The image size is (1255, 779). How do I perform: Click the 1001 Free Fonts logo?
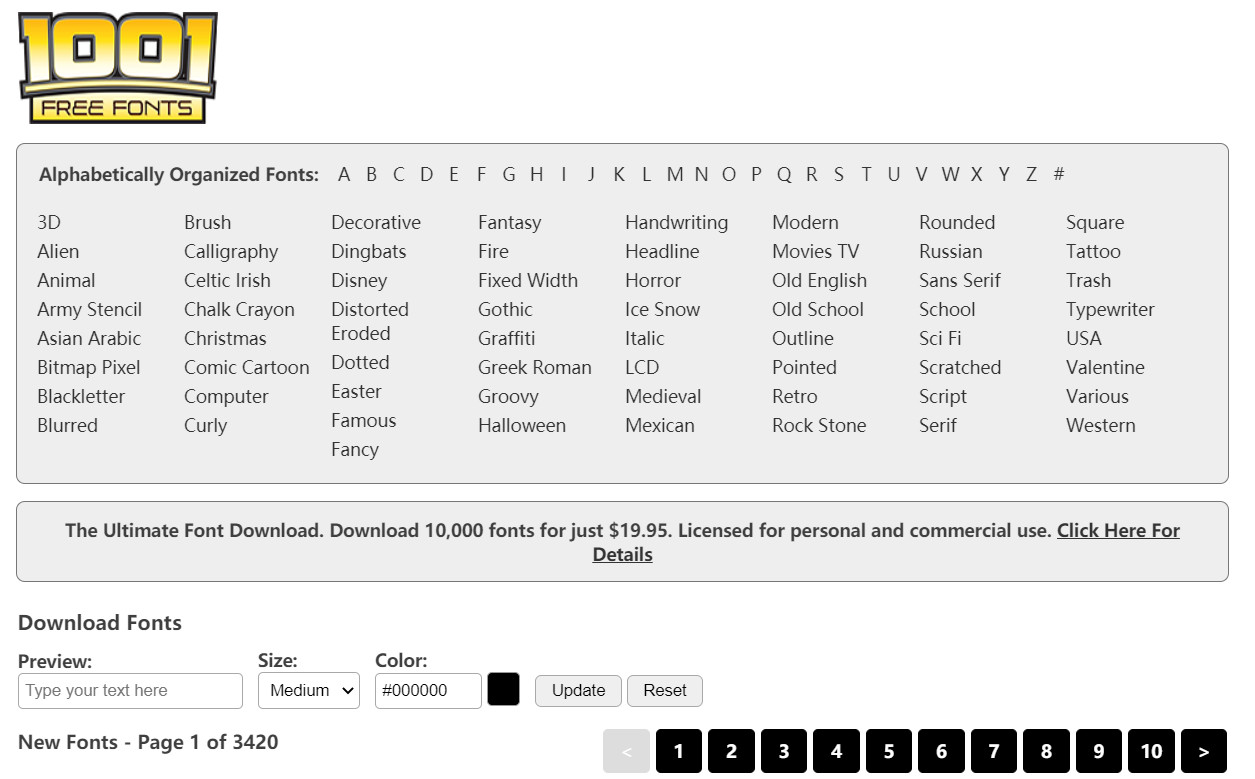tap(118, 68)
